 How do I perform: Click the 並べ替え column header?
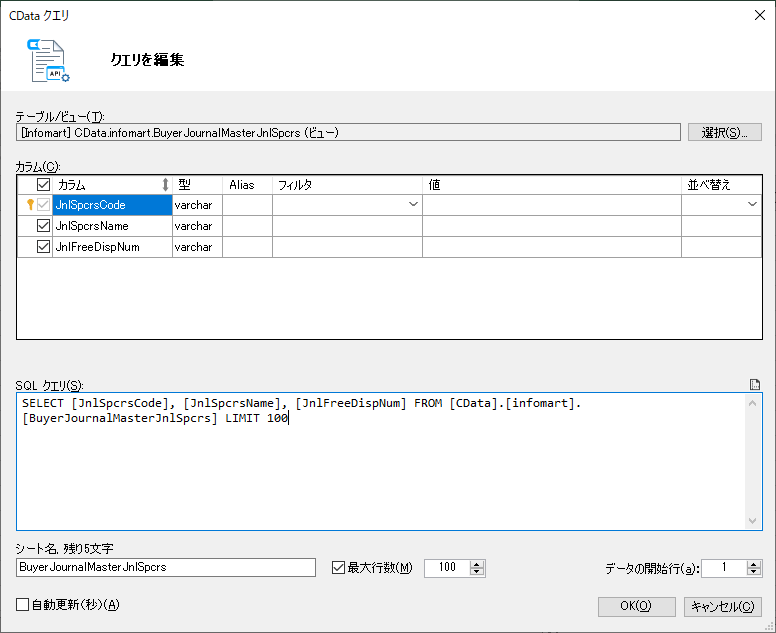pos(722,185)
